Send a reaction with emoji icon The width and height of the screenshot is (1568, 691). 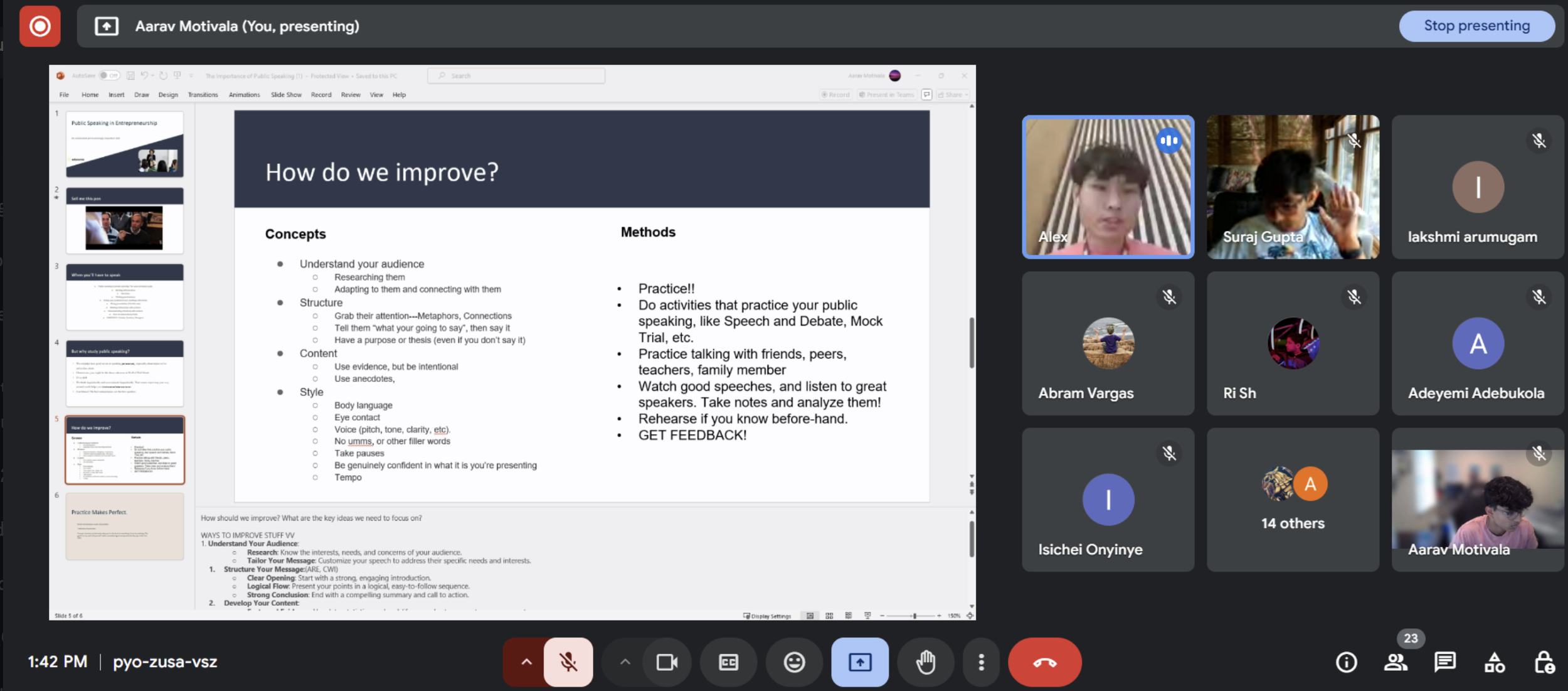[x=794, y=662]
